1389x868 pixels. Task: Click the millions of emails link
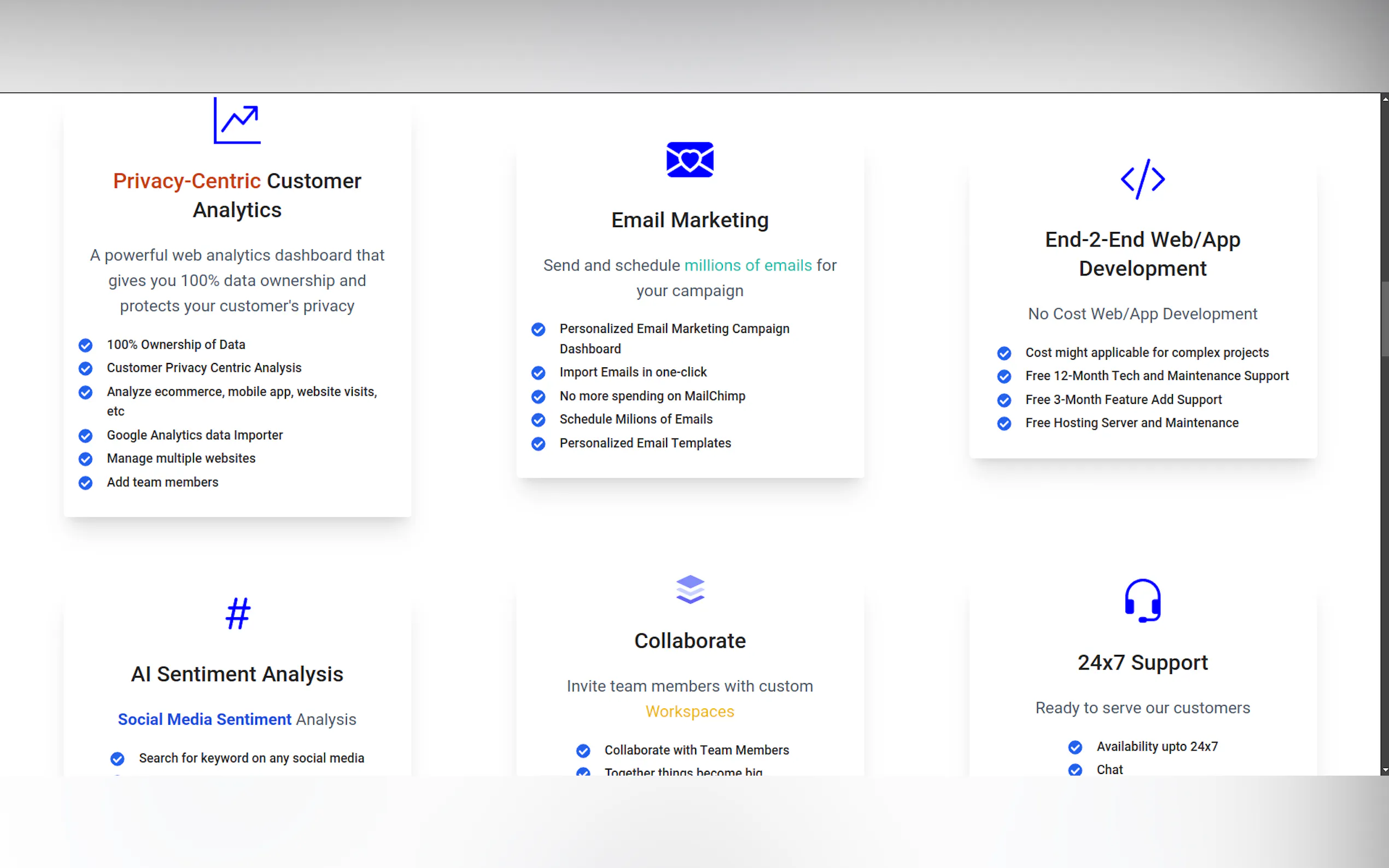click(x=748, y=265)
